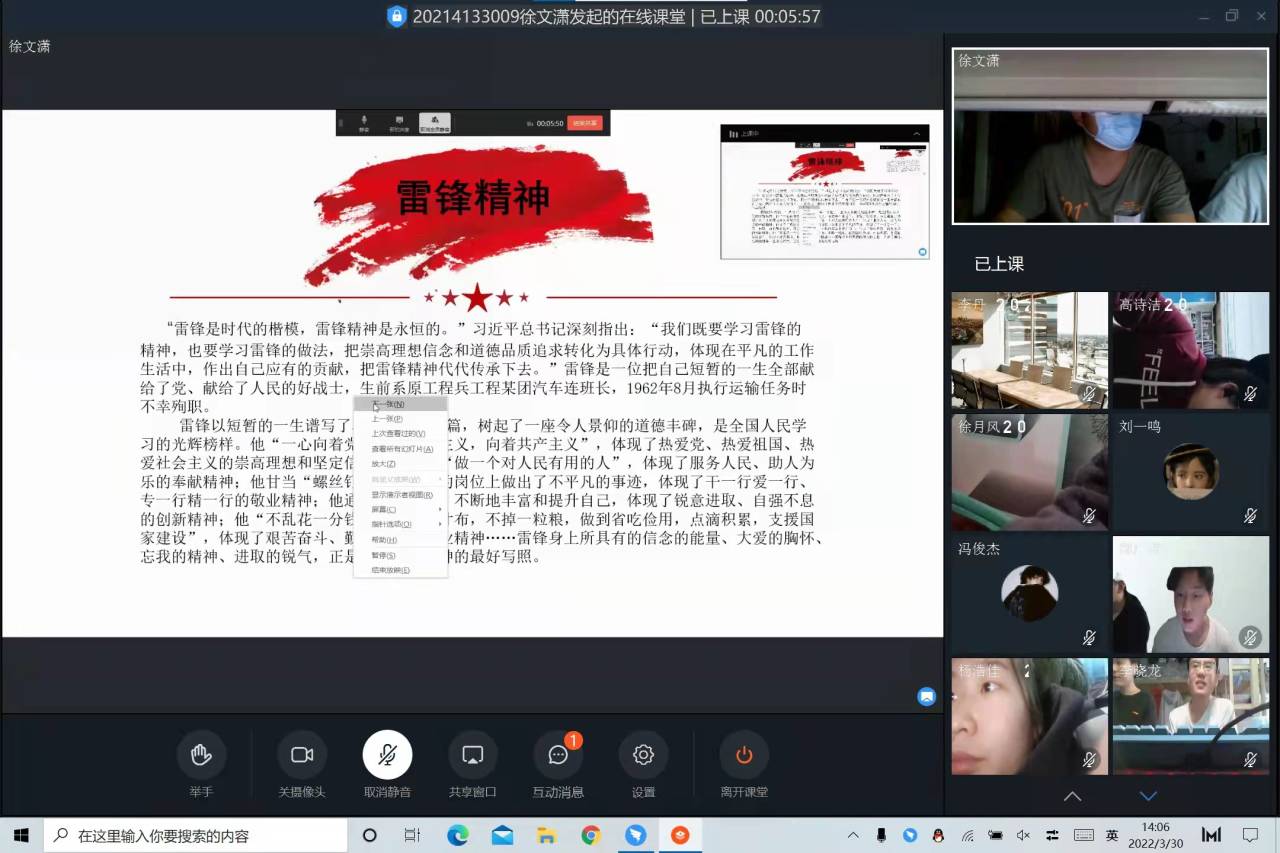Click the blue shield icon in title bar

pyautogui.click(x=397, y=17)
